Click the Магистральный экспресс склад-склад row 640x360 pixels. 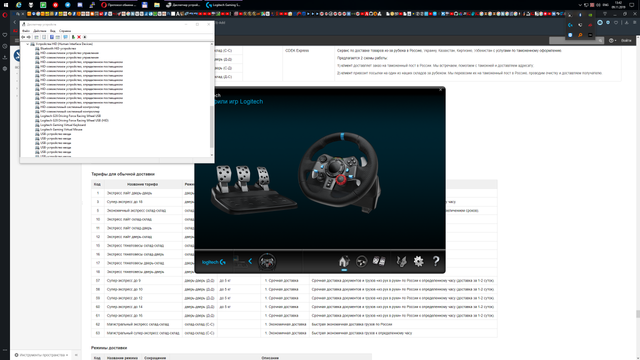click(294, 324)
